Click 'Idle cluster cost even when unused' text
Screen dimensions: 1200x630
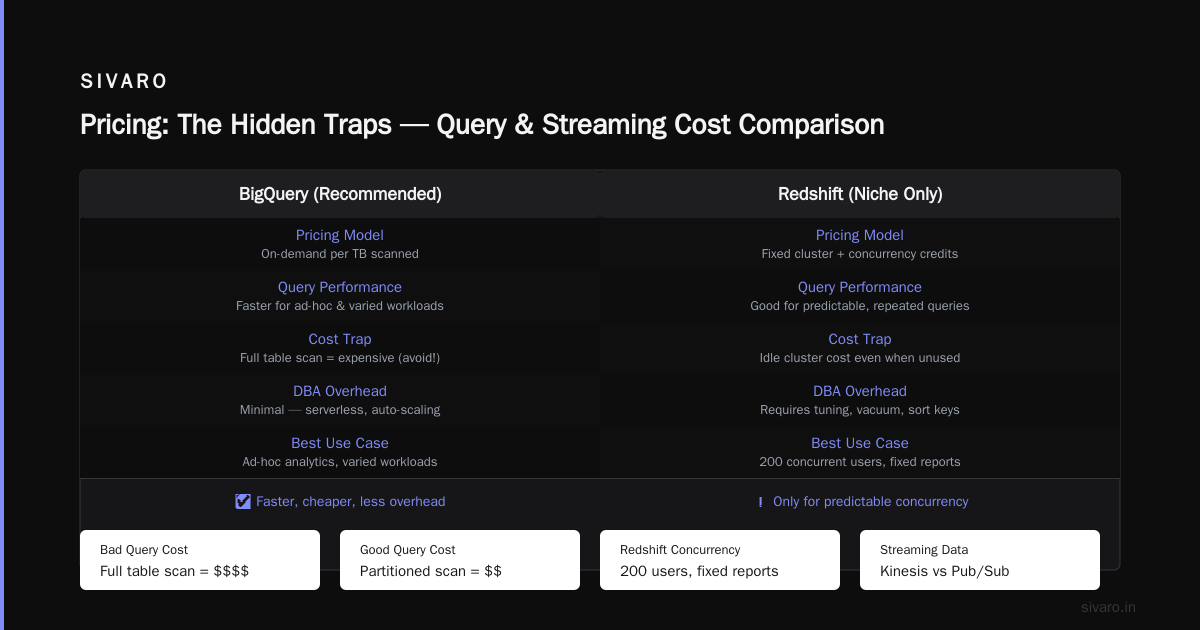[860, 358]
